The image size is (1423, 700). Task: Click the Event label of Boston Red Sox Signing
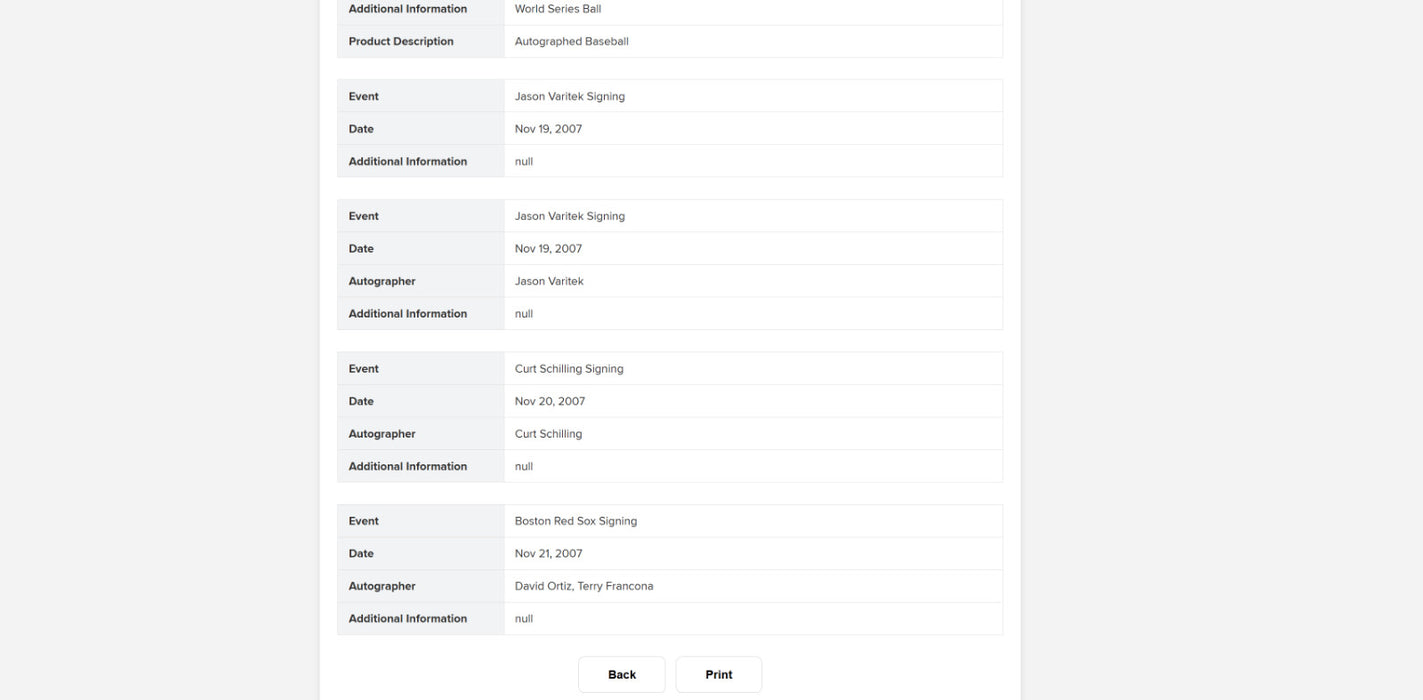[x=364, y=522]
